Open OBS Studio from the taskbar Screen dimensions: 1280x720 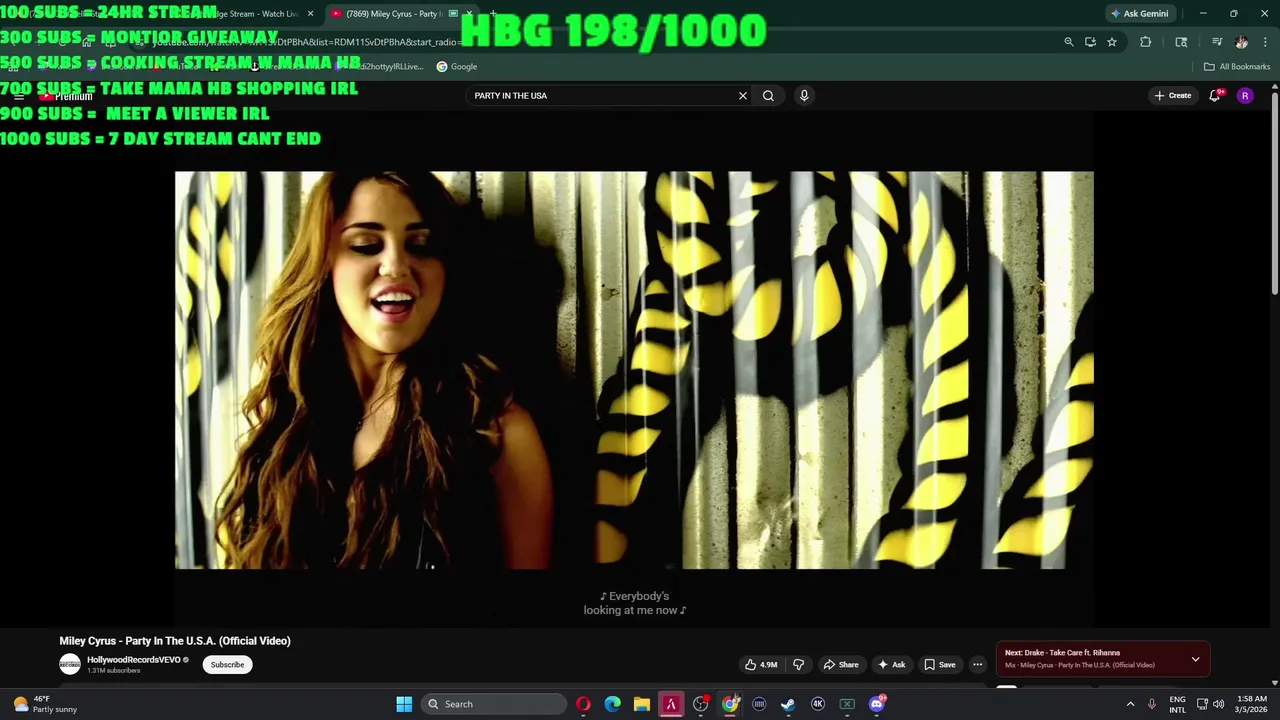coord(700,704)
